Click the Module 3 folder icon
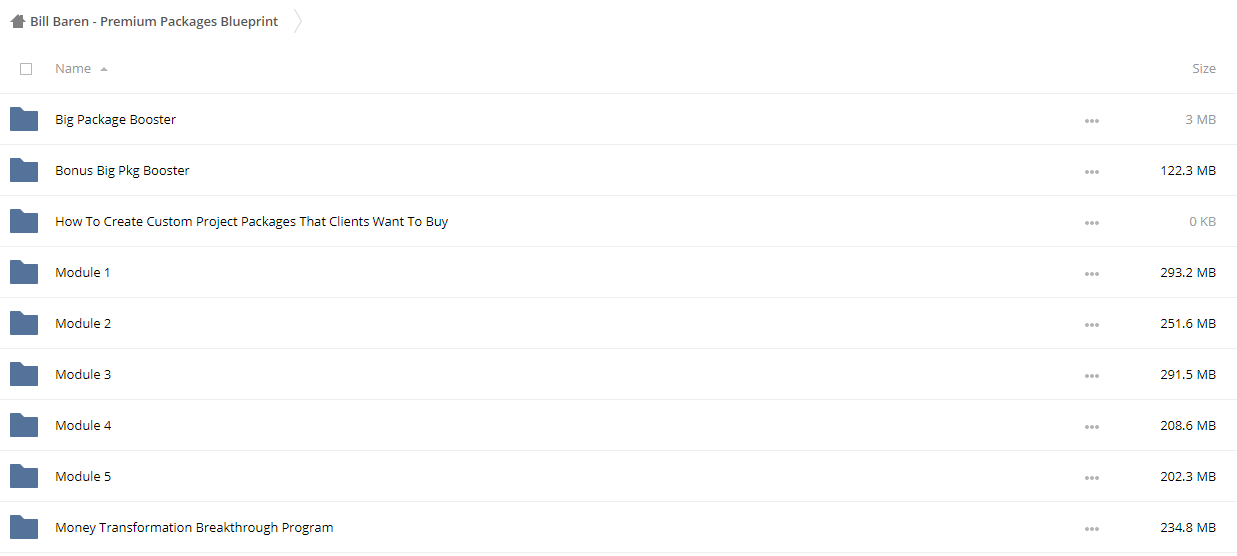1237x556 pixels. [x=24, y=375]
